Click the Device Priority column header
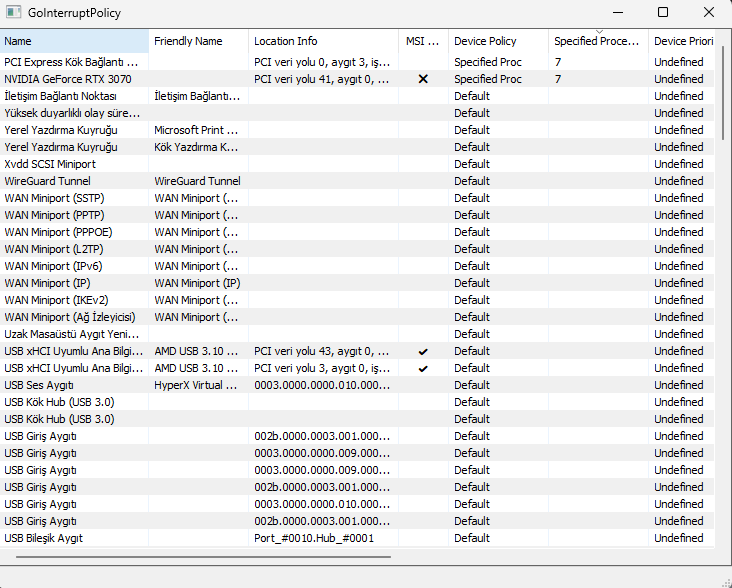This screenshot has width=732, height=588. 682,41
